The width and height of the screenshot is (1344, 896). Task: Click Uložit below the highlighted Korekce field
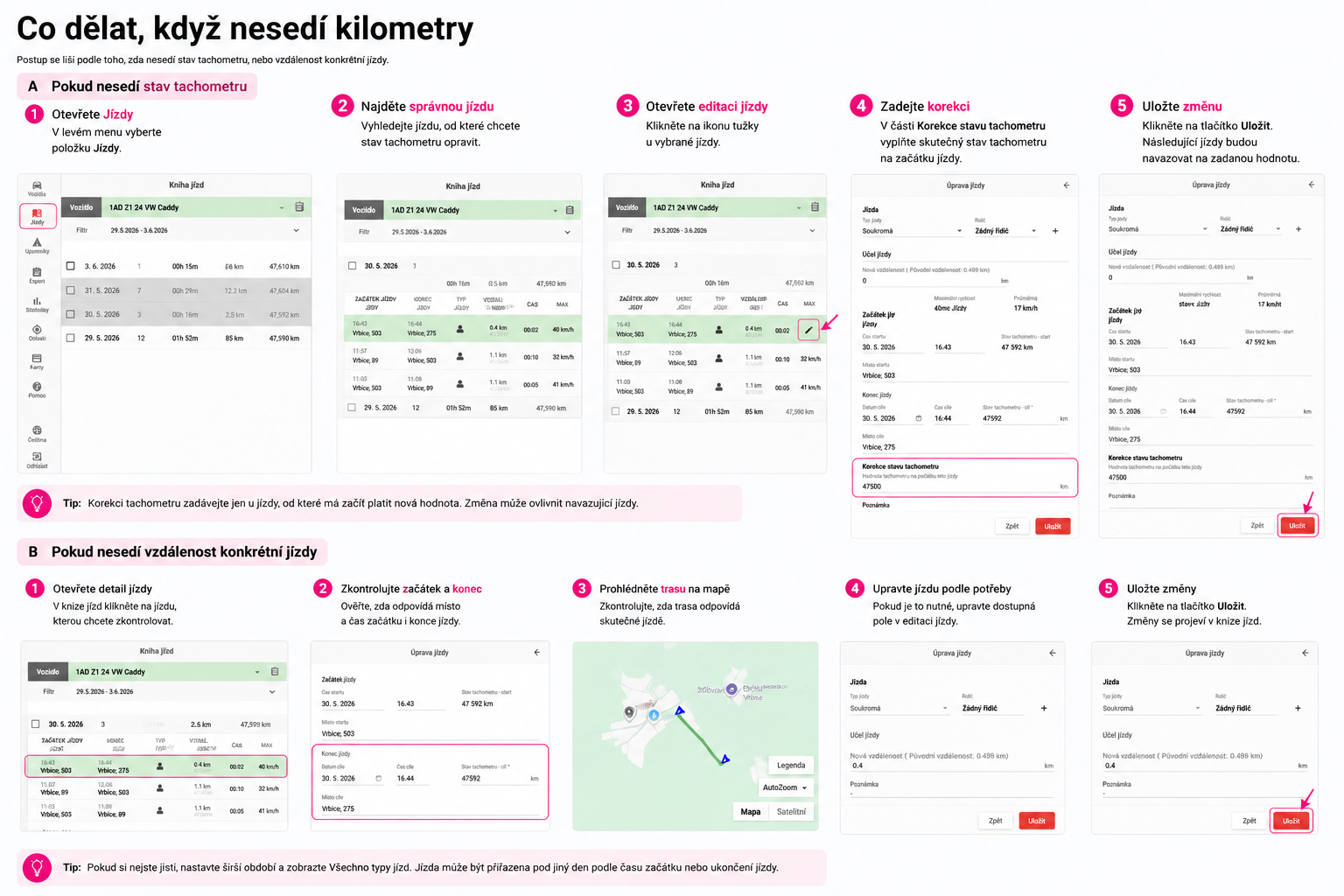point(1053,526)
